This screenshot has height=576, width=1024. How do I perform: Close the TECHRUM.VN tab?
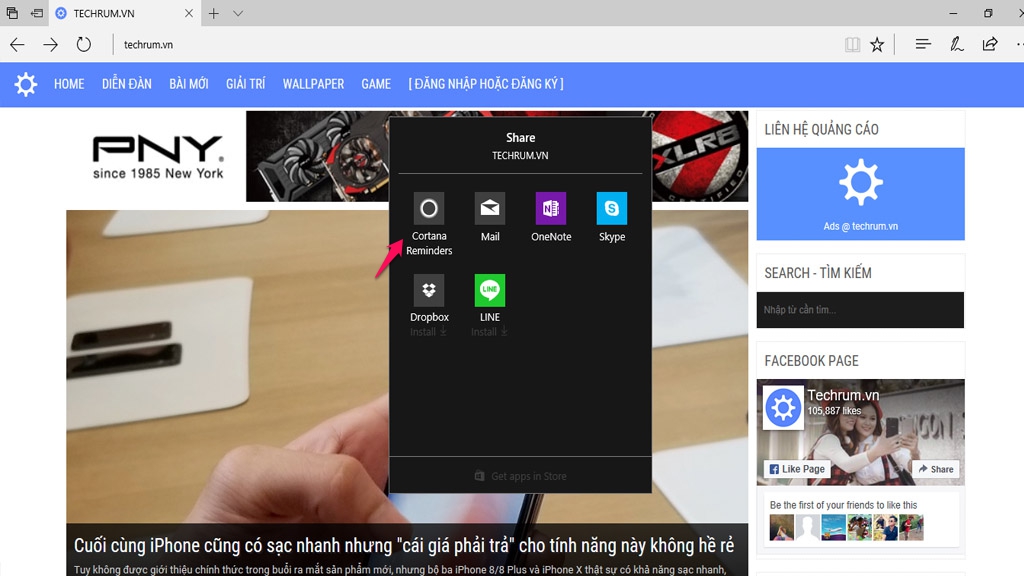[189, 13]
